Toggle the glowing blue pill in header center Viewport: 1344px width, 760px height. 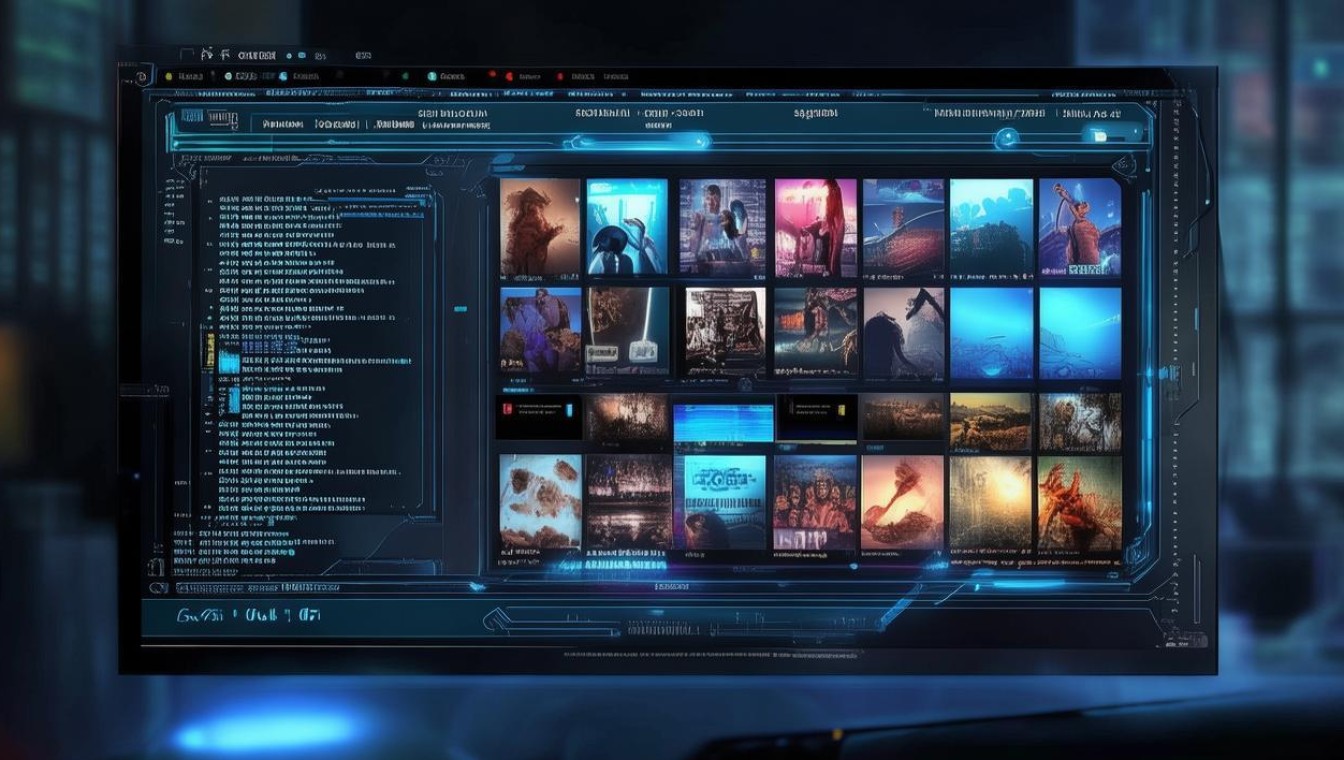640,141
